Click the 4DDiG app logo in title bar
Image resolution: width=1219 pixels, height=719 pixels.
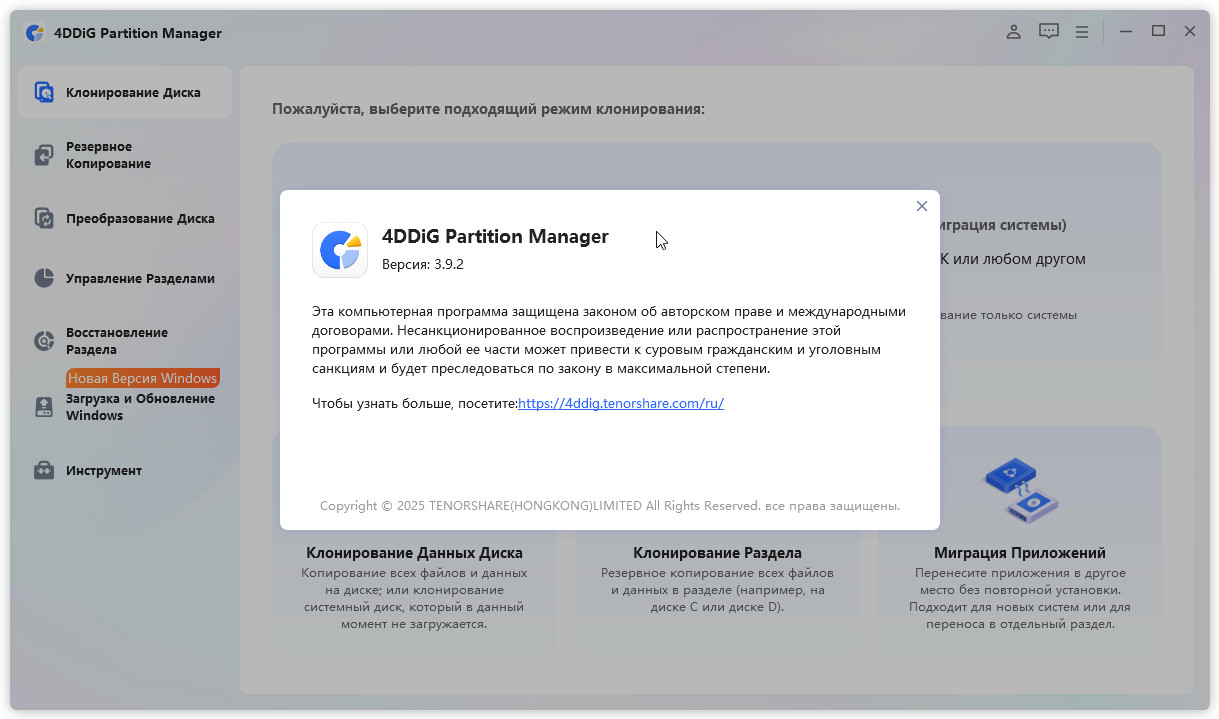tap(36, 33)
